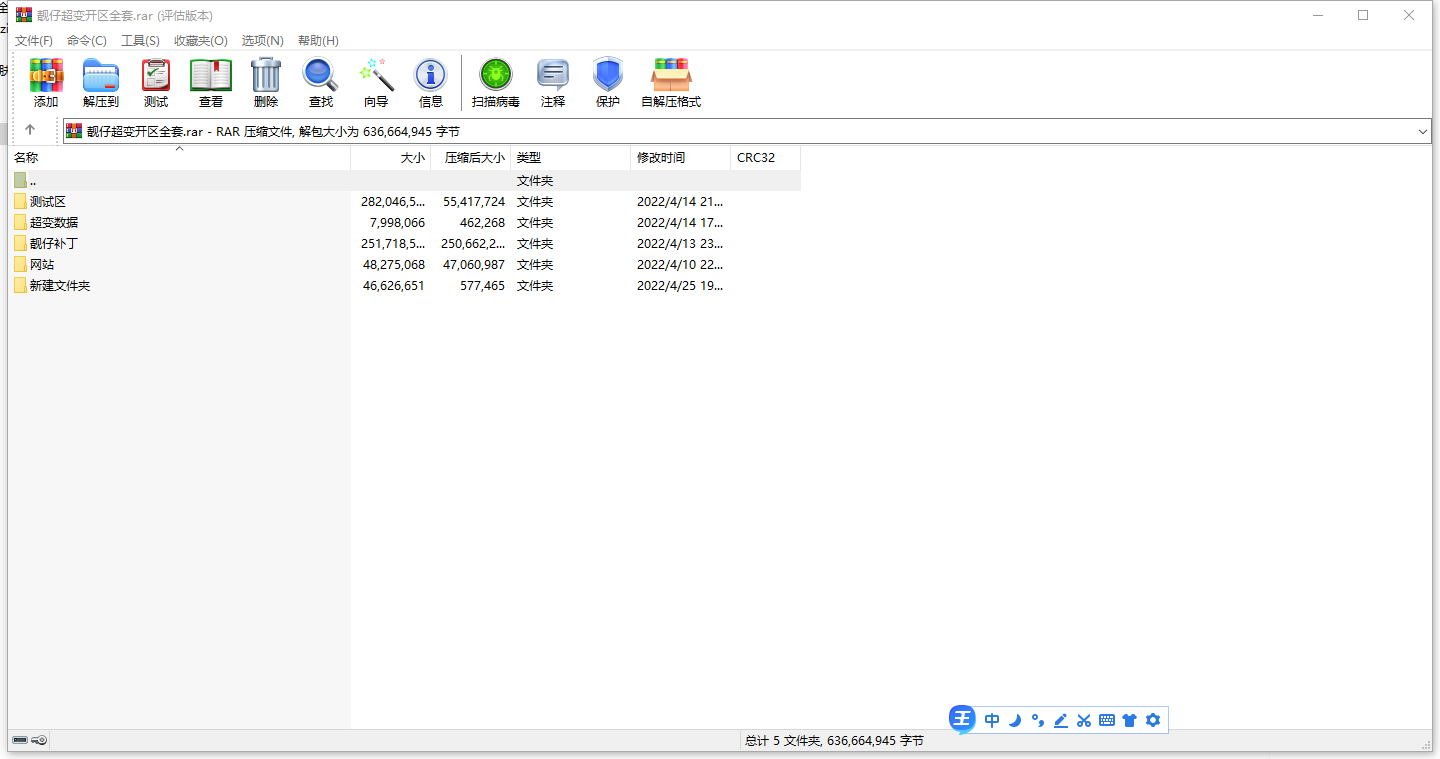
Task: Click the input method settings gear icon
Action: coord(1153,720)
